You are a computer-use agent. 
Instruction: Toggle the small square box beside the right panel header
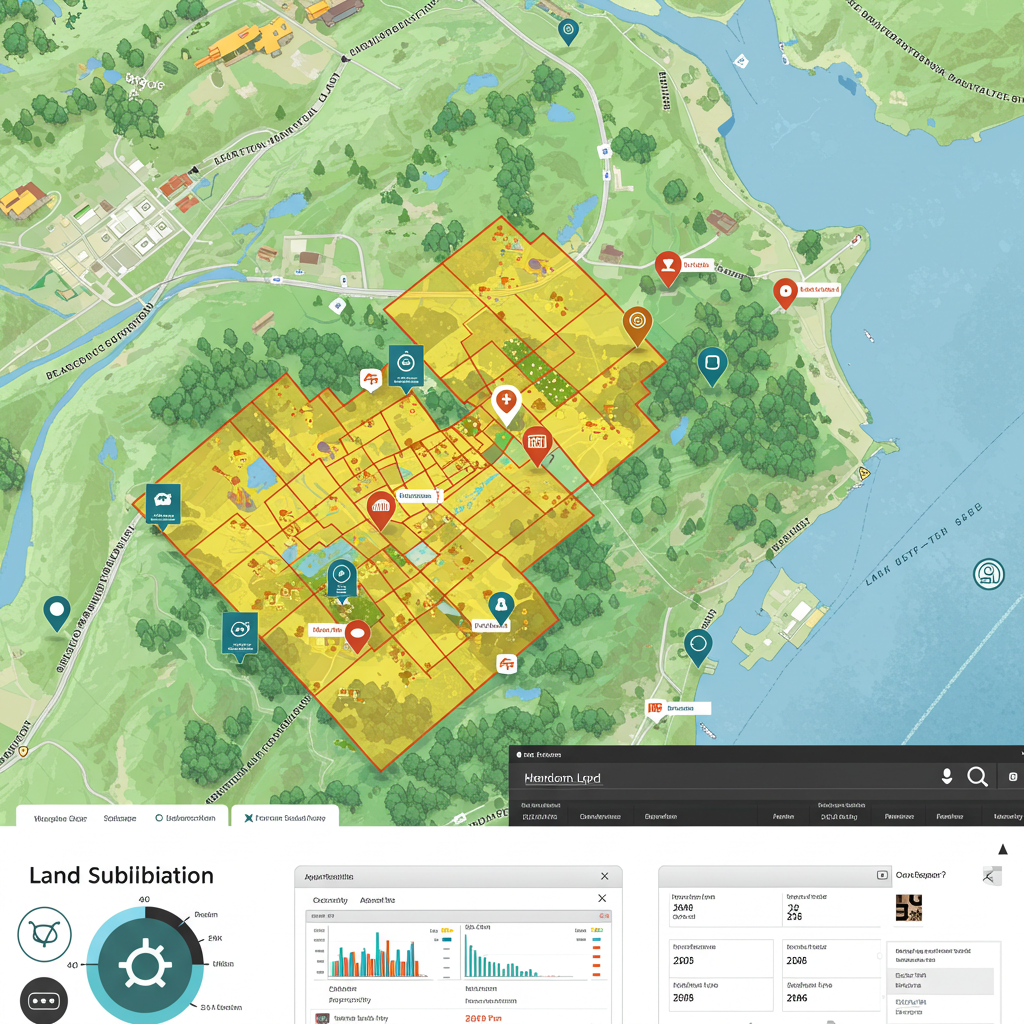pos(882,875)
